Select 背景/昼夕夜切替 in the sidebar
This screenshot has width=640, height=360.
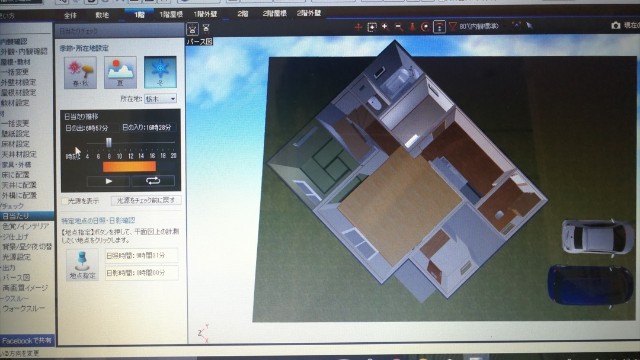tap(27, 247)
